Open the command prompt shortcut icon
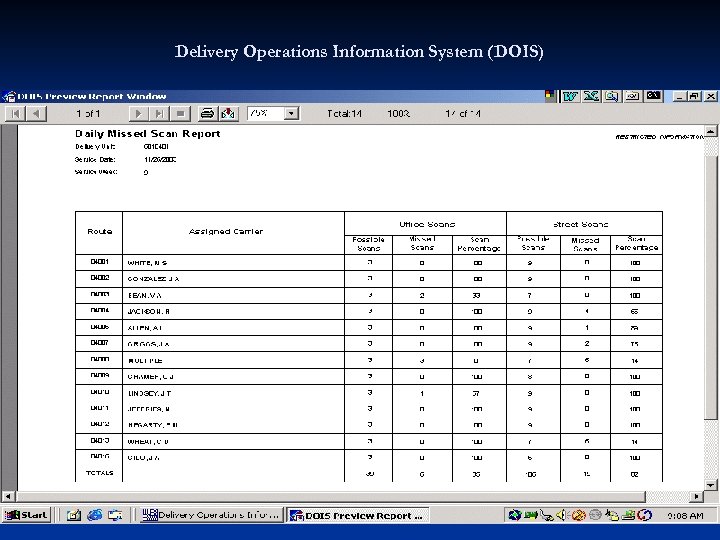The height and width of the screenshot is (540, 720). tap(653, 96)
